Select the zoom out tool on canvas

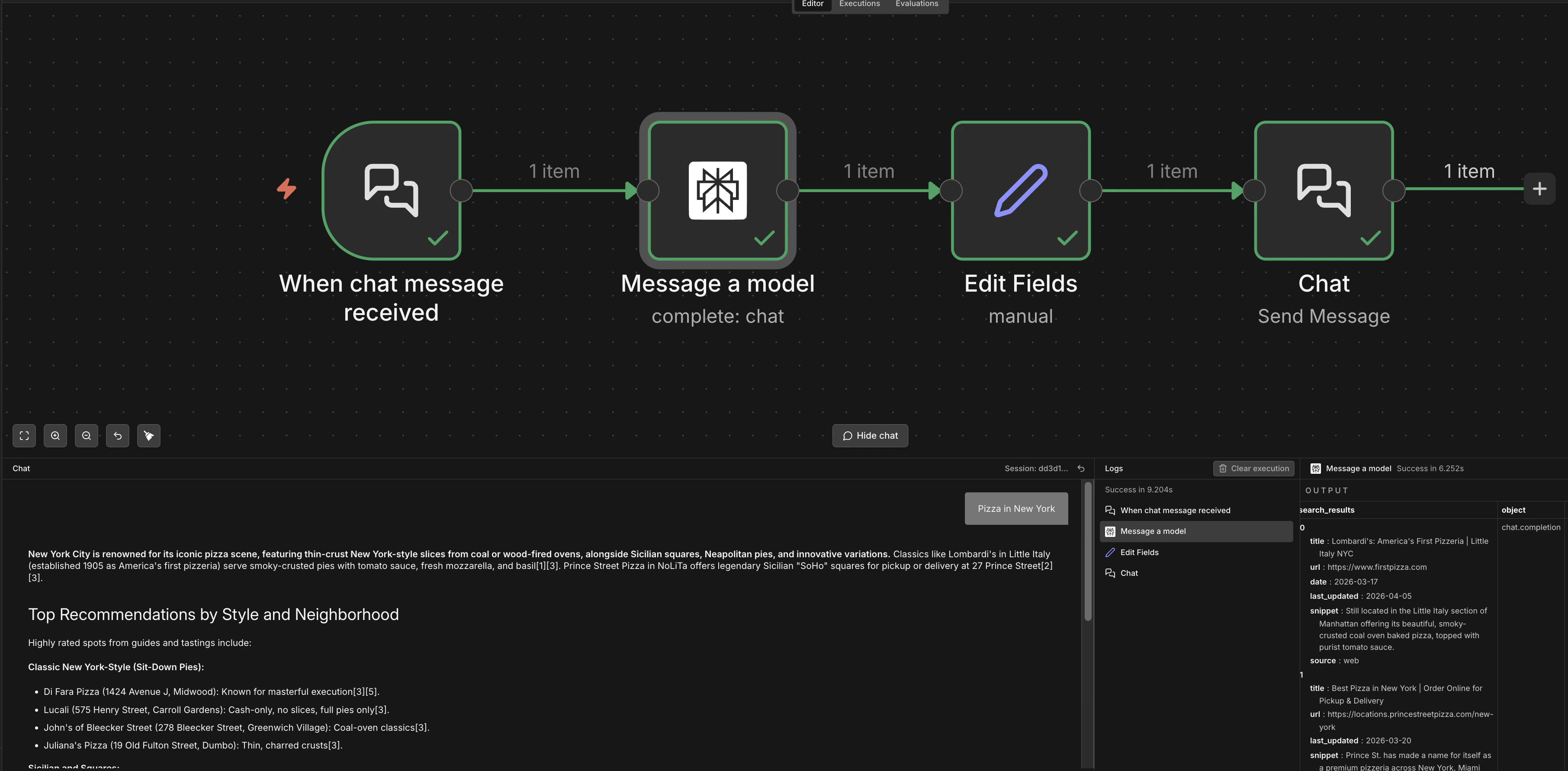click(87, 436)
